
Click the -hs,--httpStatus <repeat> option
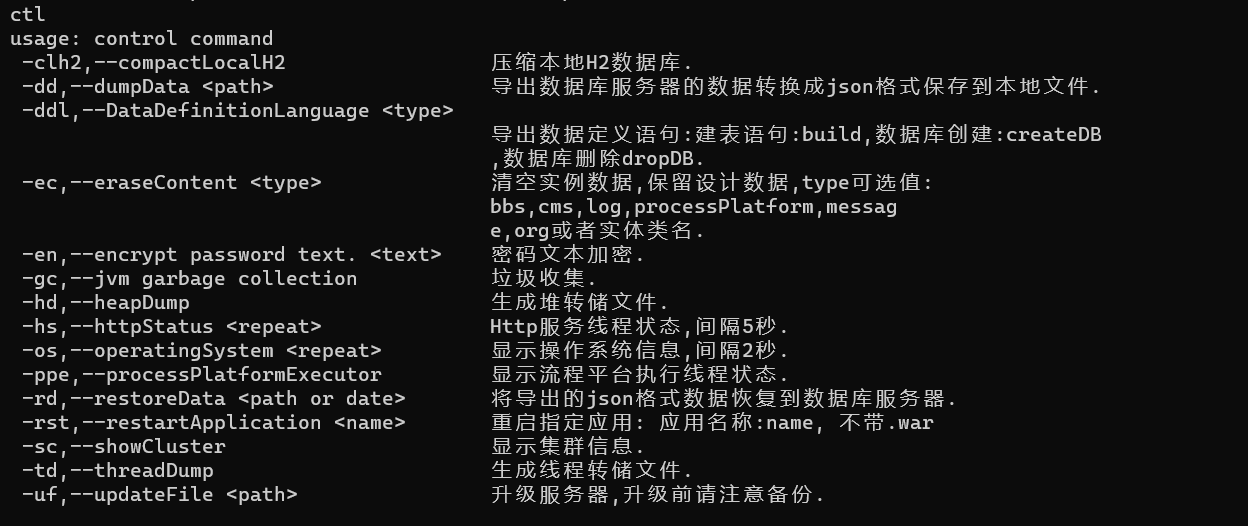click(172, 327)
